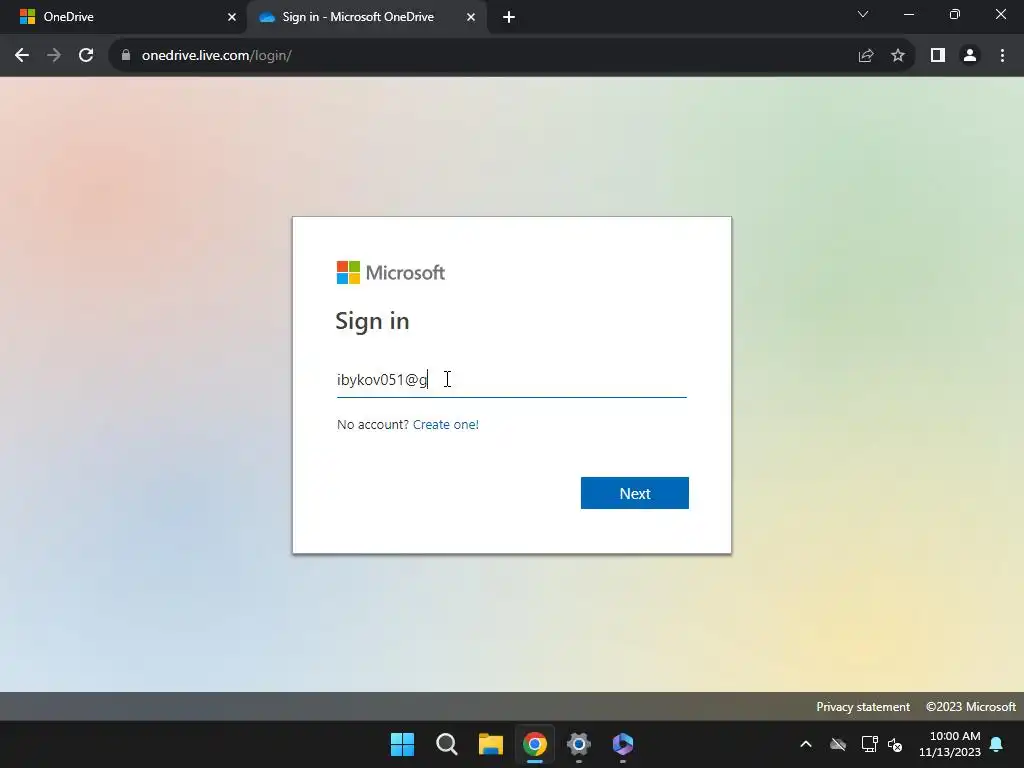Show hidden system tray icons
The height and width of the screenshot is (768, 1024).
[806, 744]
